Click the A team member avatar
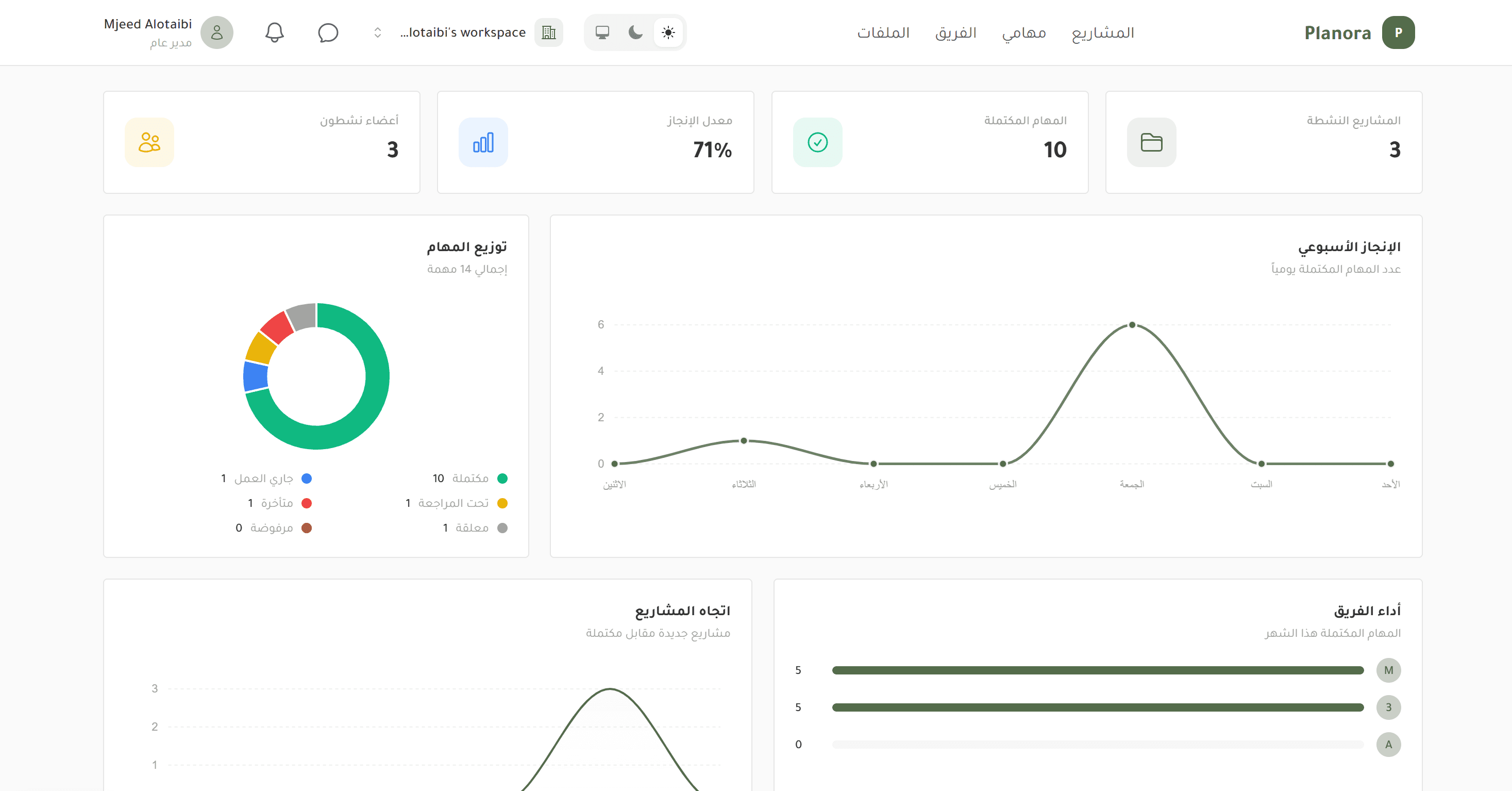 (x=1389, y=745)
